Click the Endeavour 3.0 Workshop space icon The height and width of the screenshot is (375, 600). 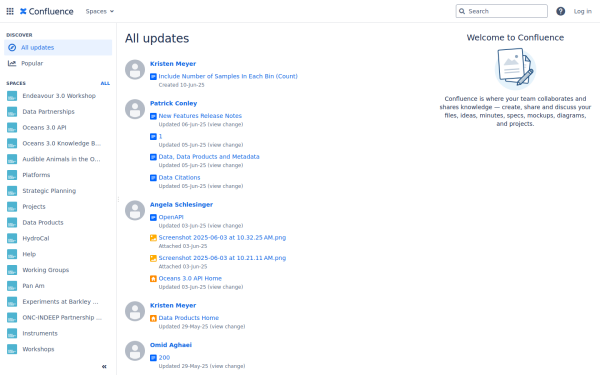[x=12, y=96]
